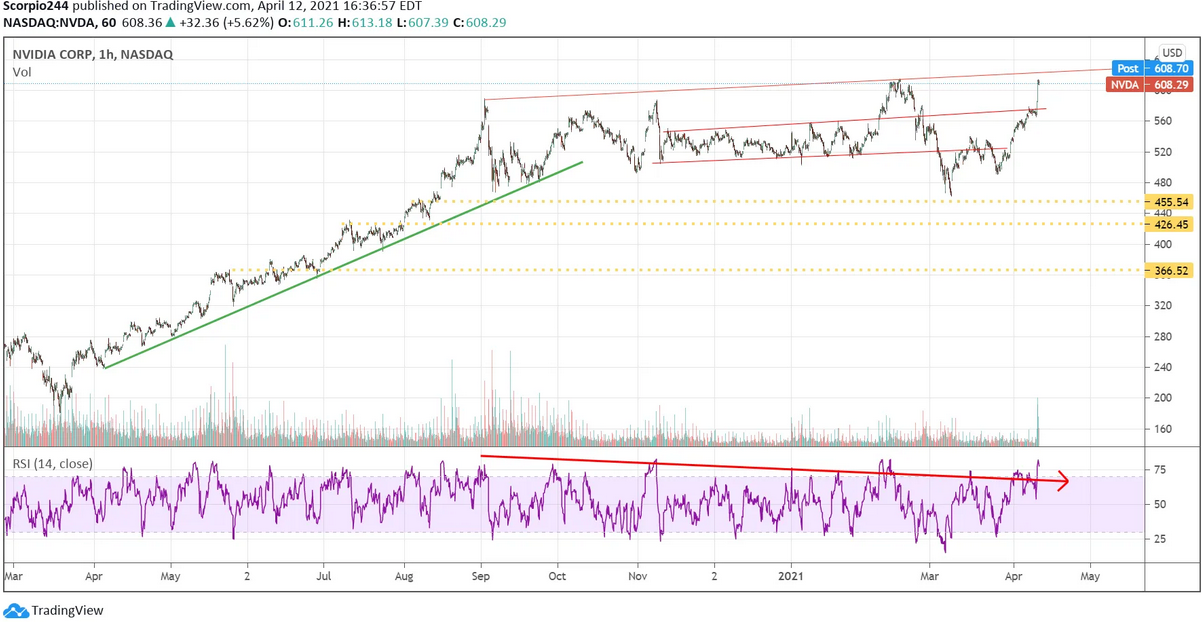Image resolution: width=1202 pixels, height=622 pixels.
Task: Click the RSI 25 axis value
Action: click(x=1160, y=539)
